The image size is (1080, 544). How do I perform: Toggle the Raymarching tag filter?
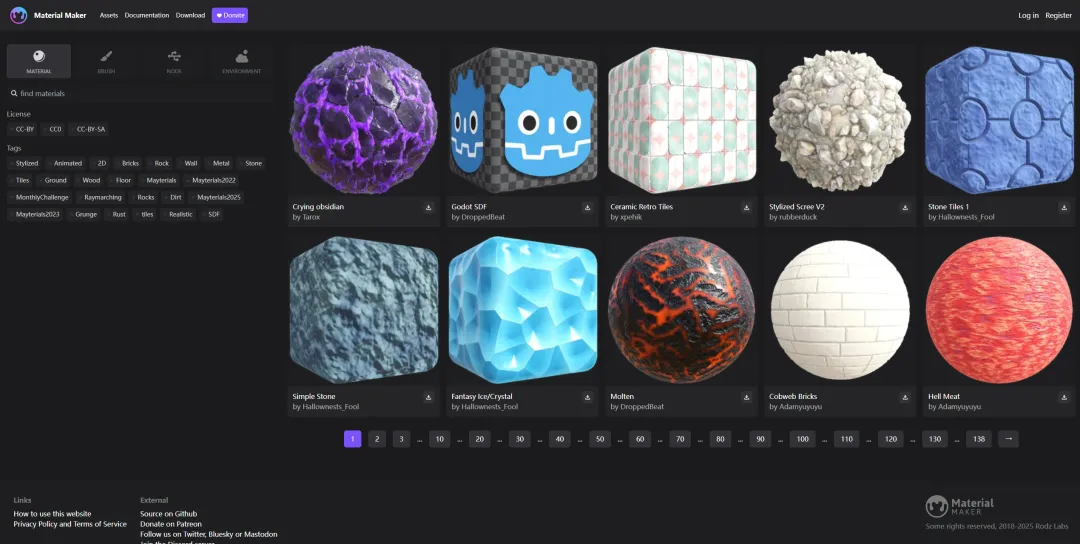coord(101,198)
